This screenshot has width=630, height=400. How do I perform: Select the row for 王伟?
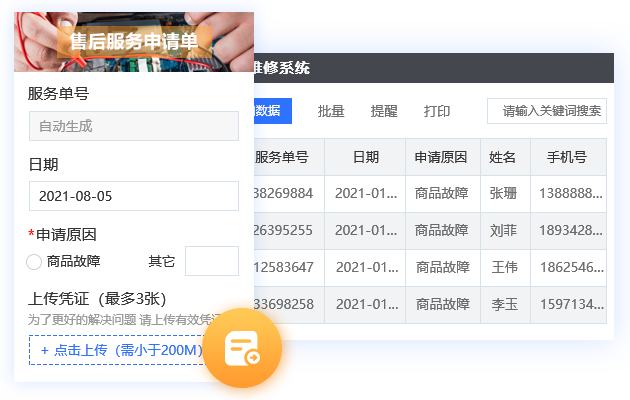pos(502,267)
